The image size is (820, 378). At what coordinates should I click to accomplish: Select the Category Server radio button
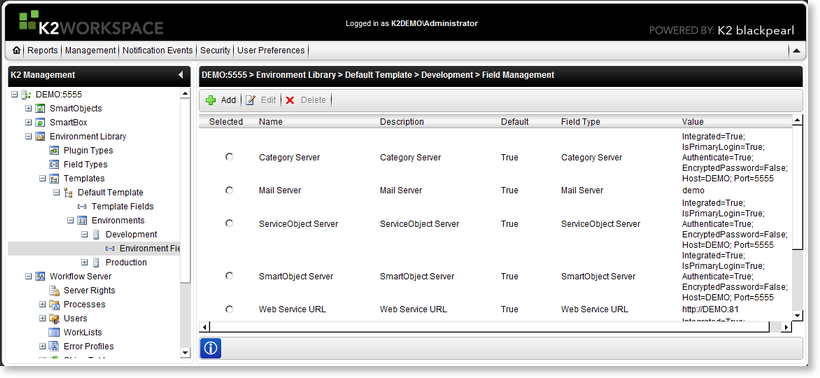pos(229,157)
